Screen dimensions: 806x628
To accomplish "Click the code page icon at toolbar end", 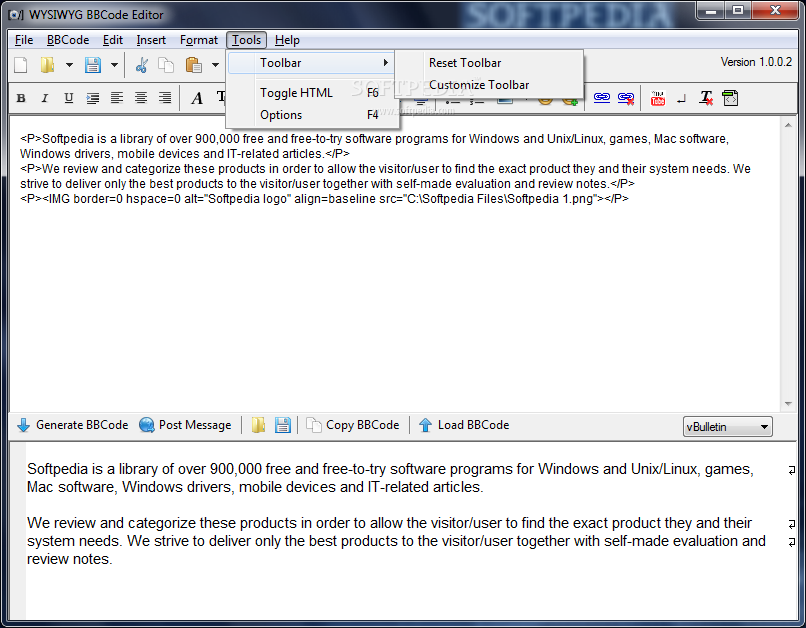I will (730, 98).
